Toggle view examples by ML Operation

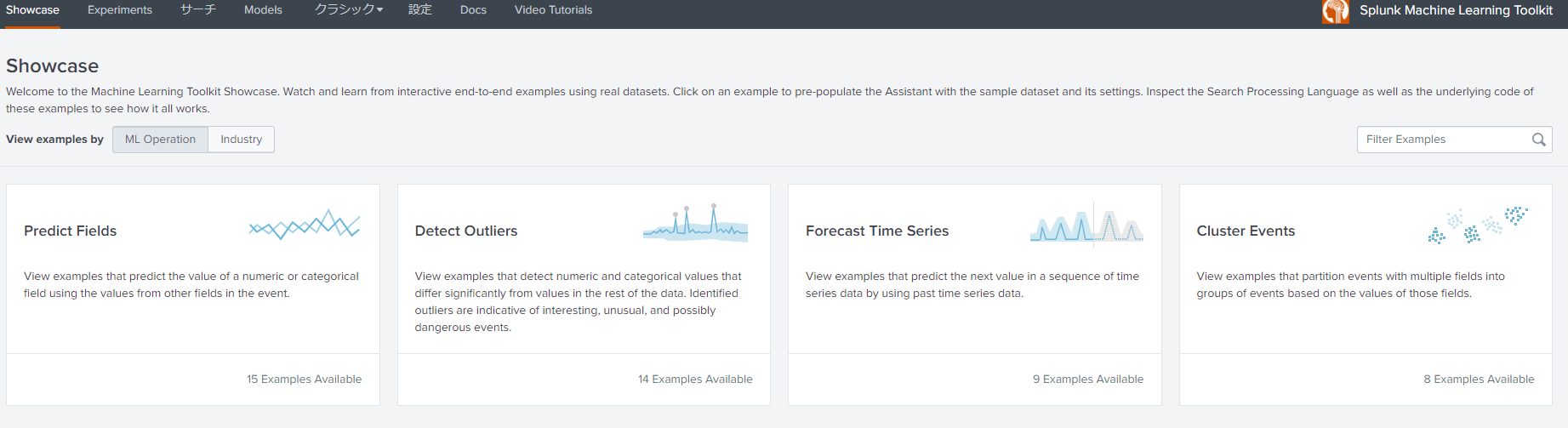[x=160, y=140]
